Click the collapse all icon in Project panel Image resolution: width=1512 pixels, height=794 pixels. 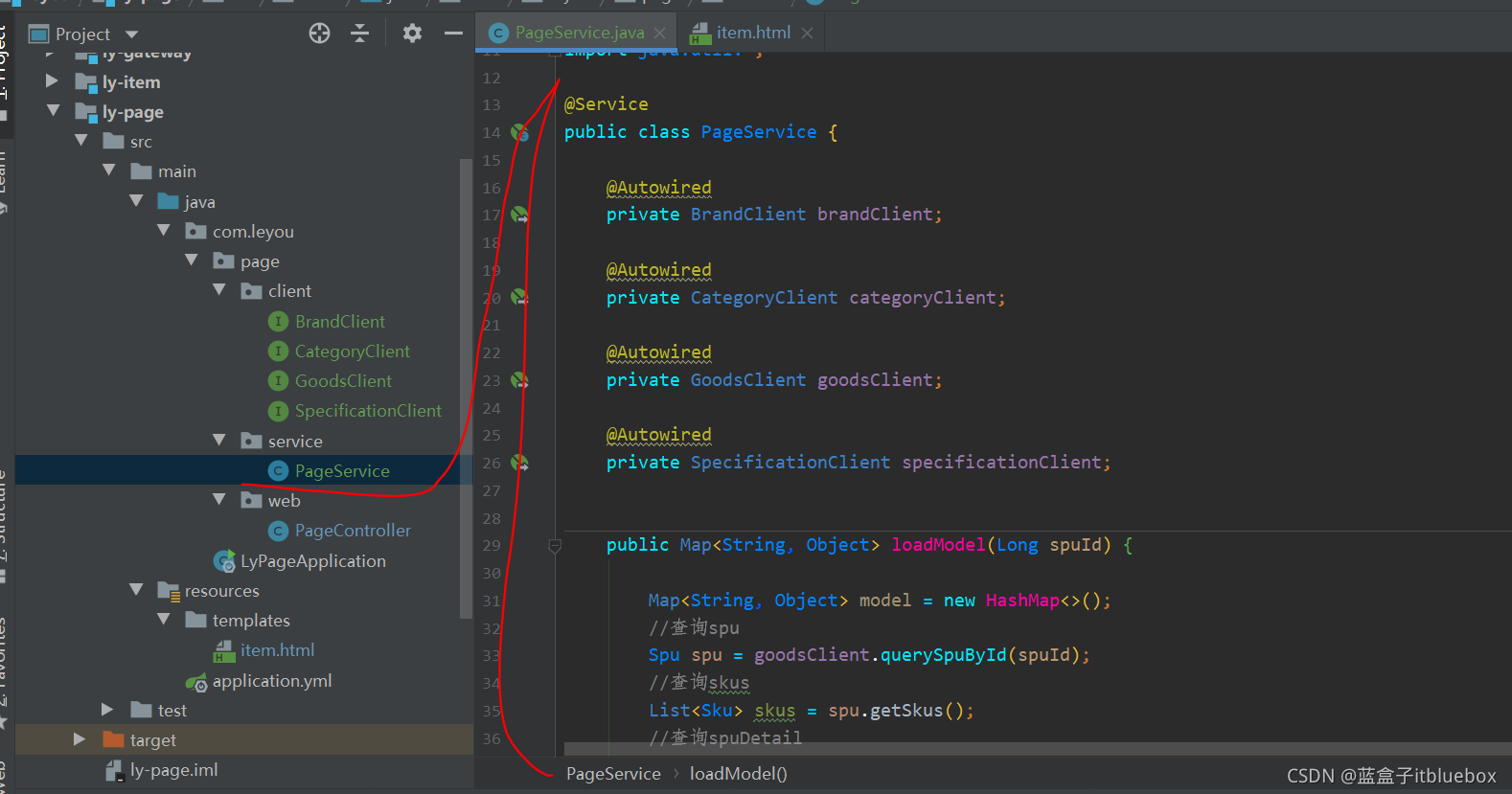coord(360,34)
